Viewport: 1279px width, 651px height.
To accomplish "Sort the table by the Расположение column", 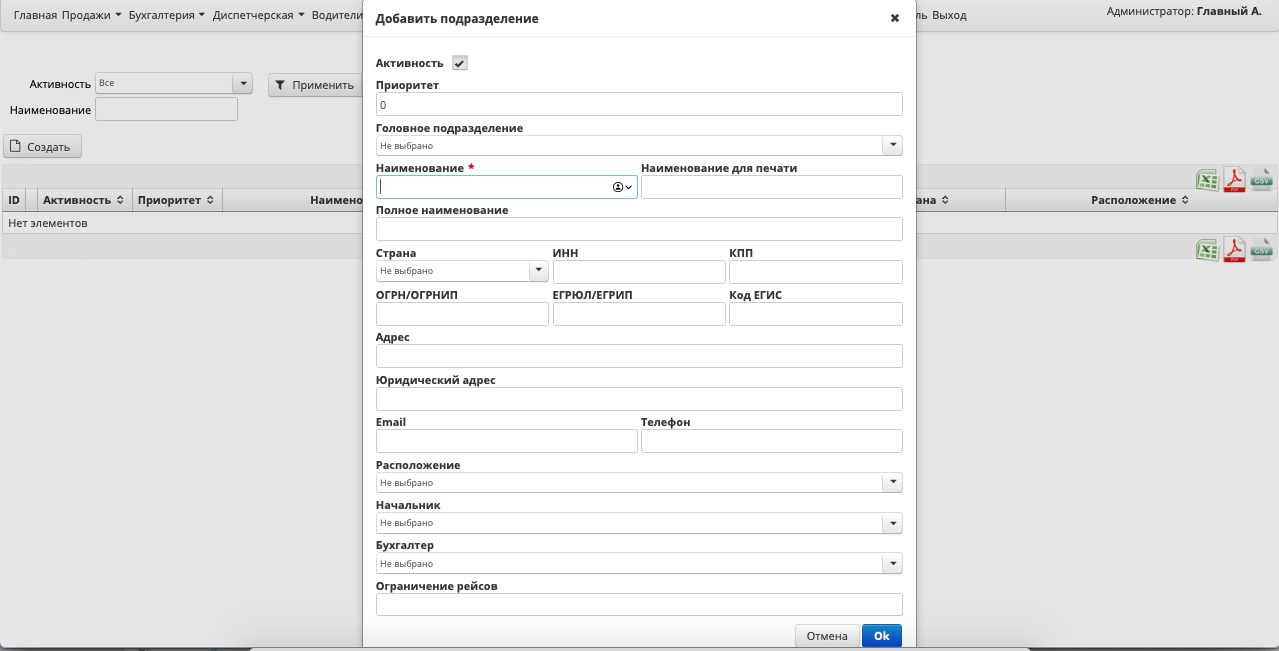I will click(1140, 200).
